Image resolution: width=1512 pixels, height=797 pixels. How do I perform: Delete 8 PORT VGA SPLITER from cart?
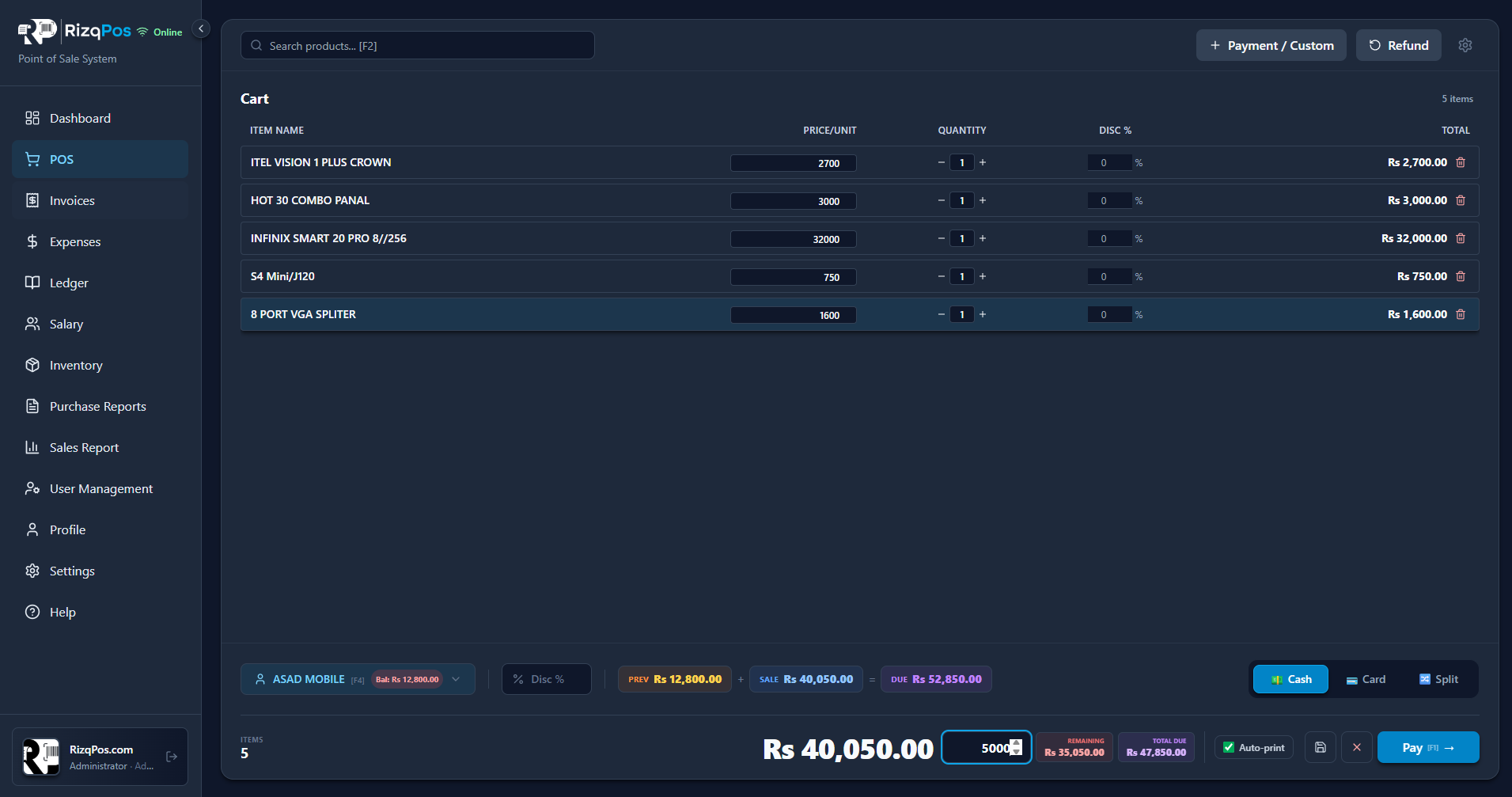(x=1461, y=314)
